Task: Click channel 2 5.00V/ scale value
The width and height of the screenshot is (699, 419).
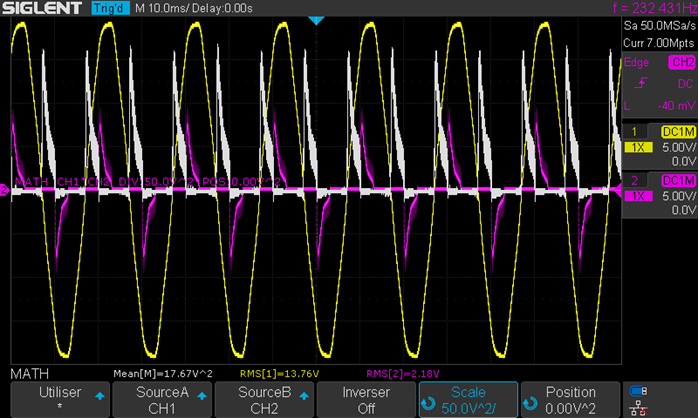Action: tap(679, 196)
